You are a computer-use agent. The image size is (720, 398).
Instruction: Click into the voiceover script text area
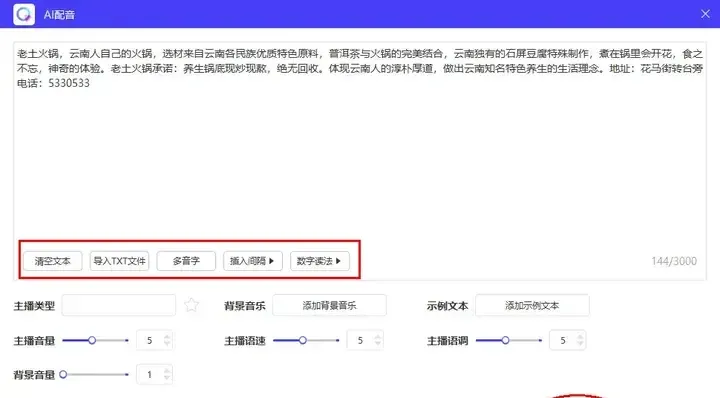pos(360,161)
